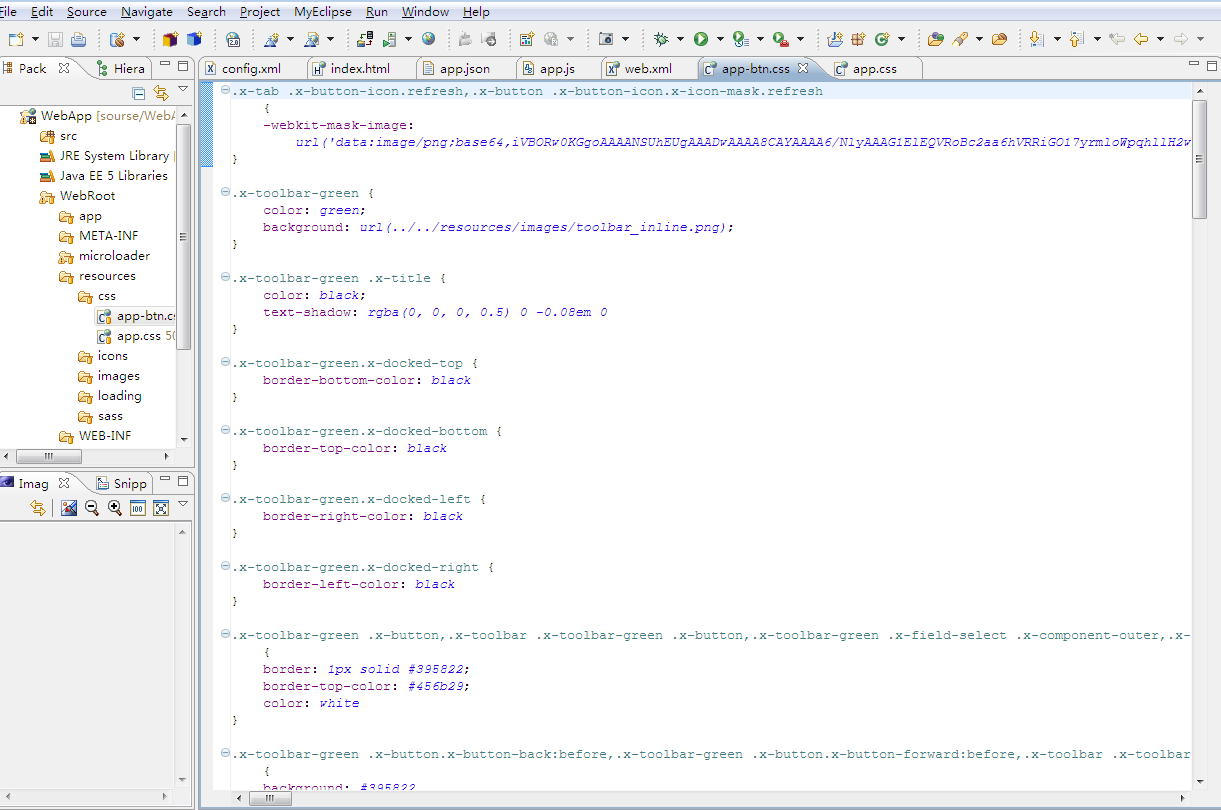Click the blue cube toolbar icon

point(194,39)
